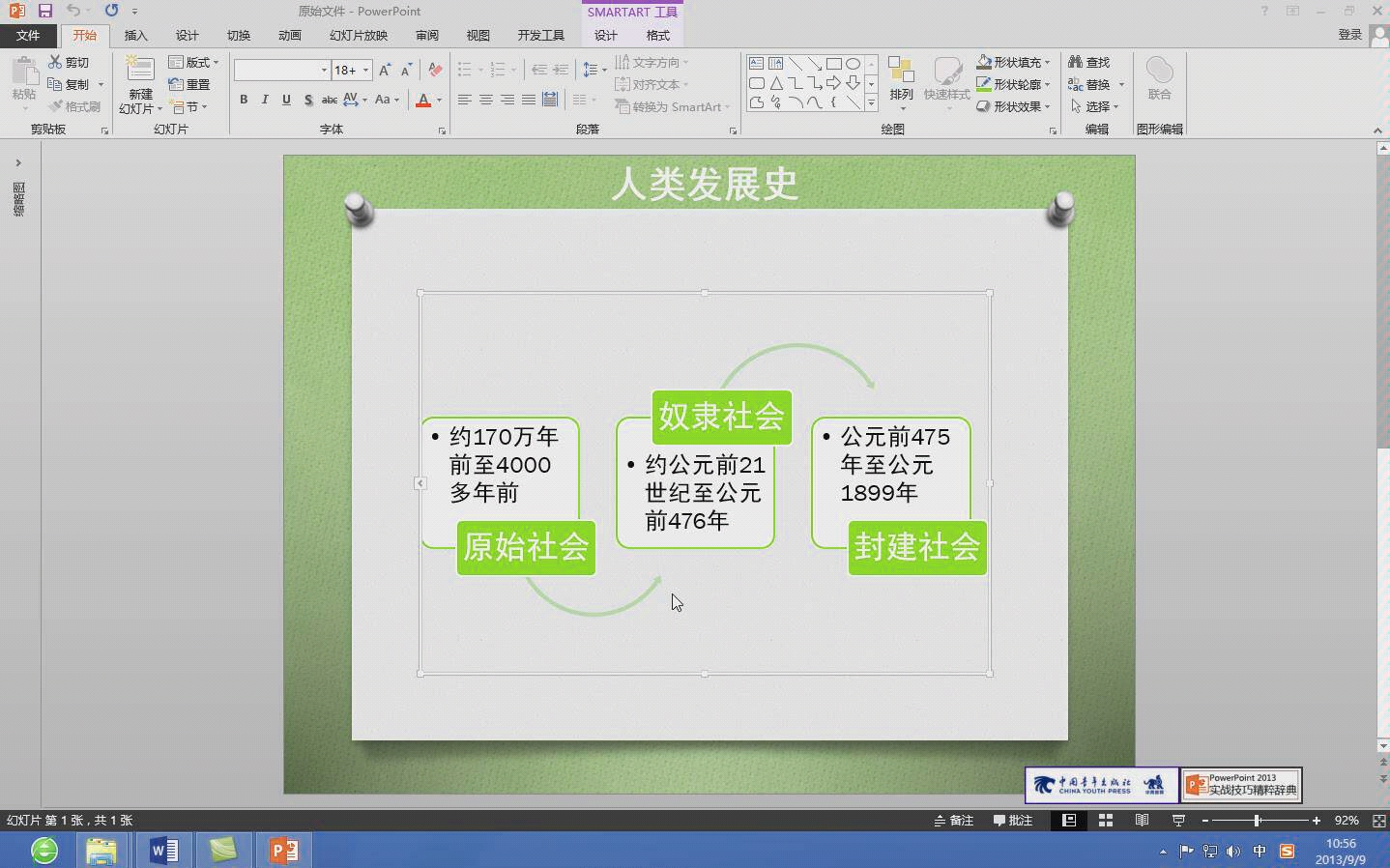This screenshot has height=868, width=1390.
Task: Open Shape Outline (形状轮廓) dropdown
Action: [1013, 84]
